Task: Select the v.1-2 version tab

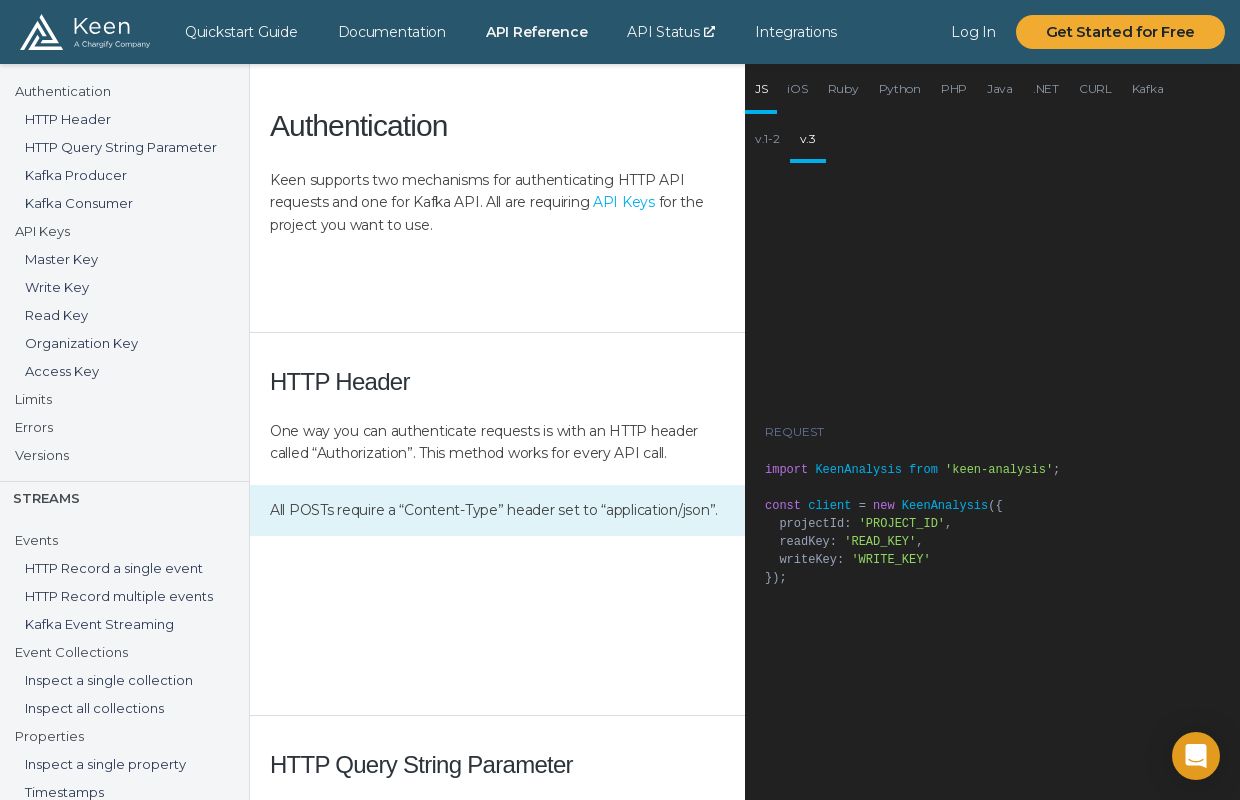Action: tap(767, 139)
